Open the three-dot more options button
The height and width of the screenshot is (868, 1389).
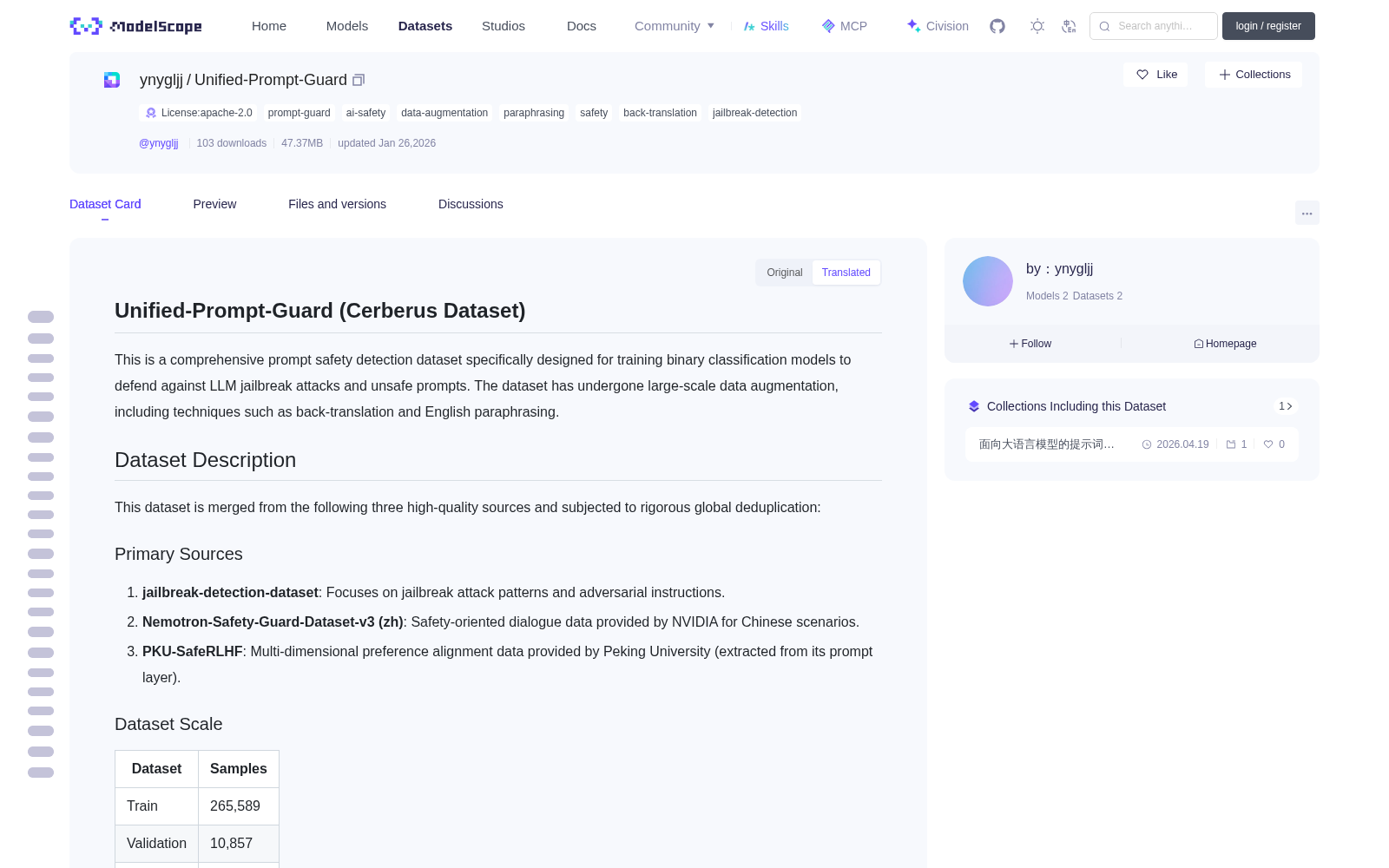[x=1307, y=214]
